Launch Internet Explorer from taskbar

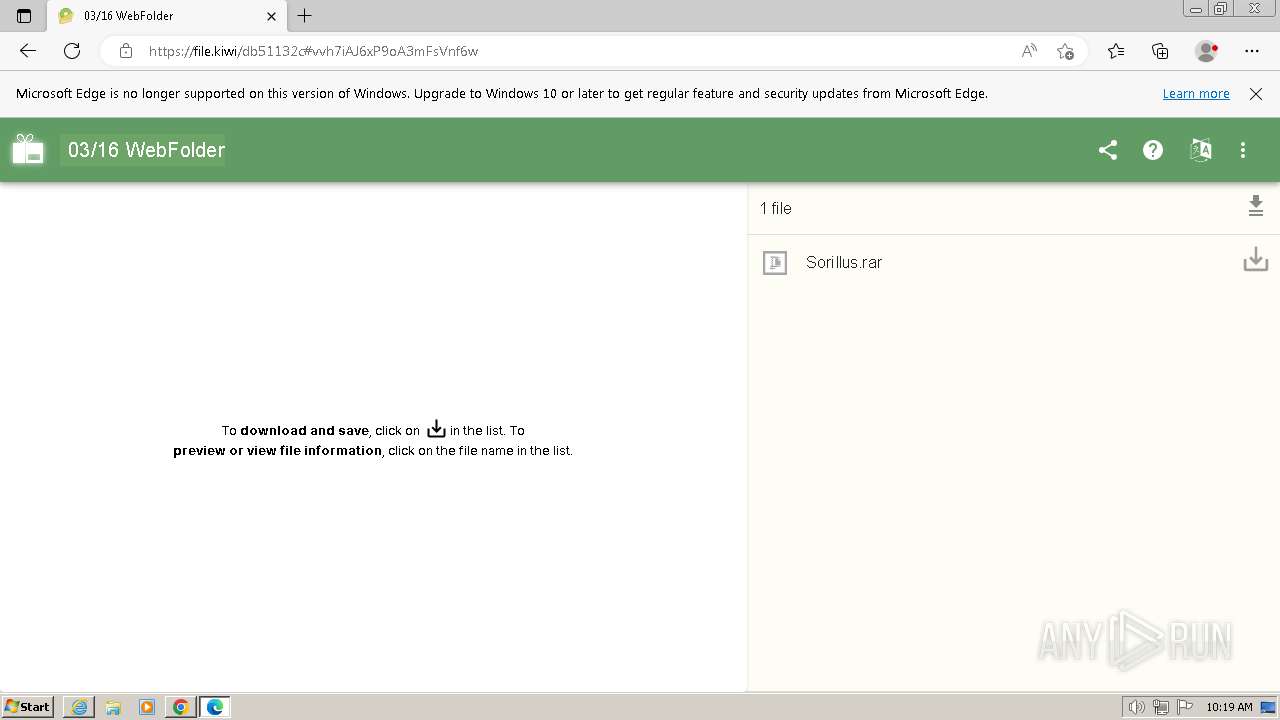pyautogui.click(x=79, y=707)
